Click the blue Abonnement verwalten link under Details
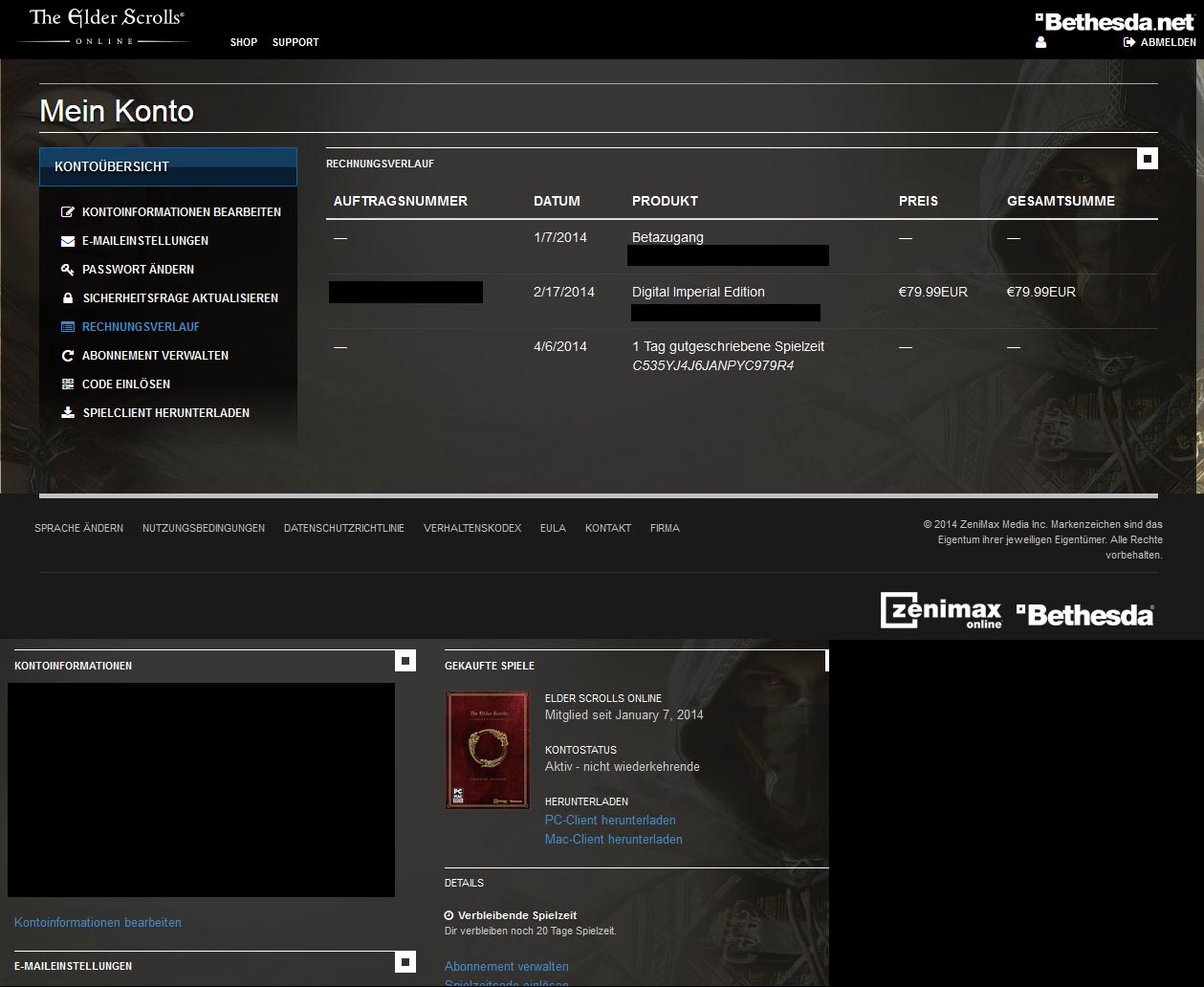Screen dimensions: 1204x987 tap(507, 966)
